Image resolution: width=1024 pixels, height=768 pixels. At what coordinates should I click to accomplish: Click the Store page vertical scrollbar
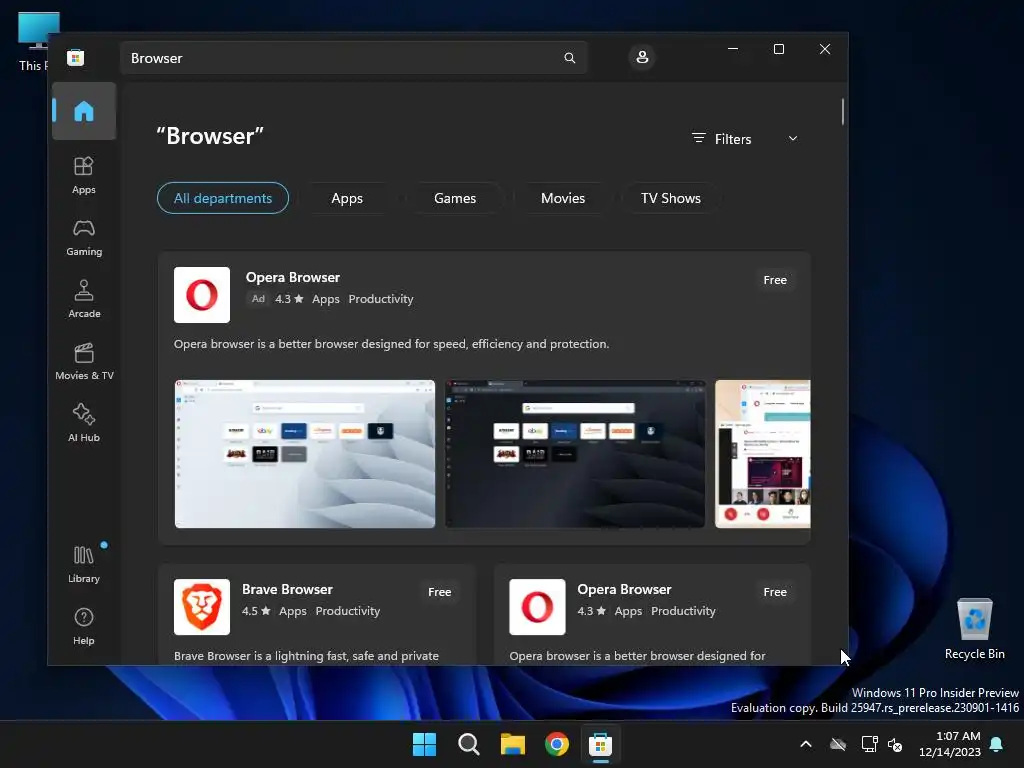point(842,111)
